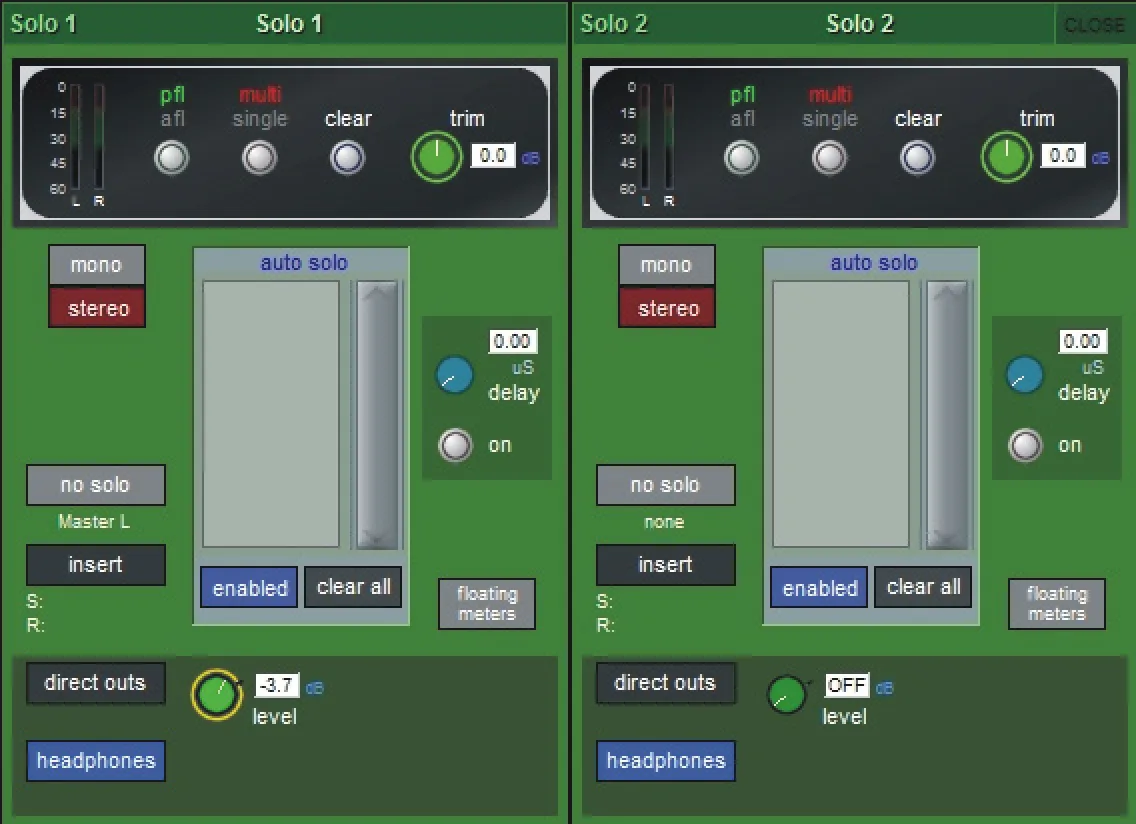Click the Master L label under Solo 1 no solo

click(x=94, y=521)
